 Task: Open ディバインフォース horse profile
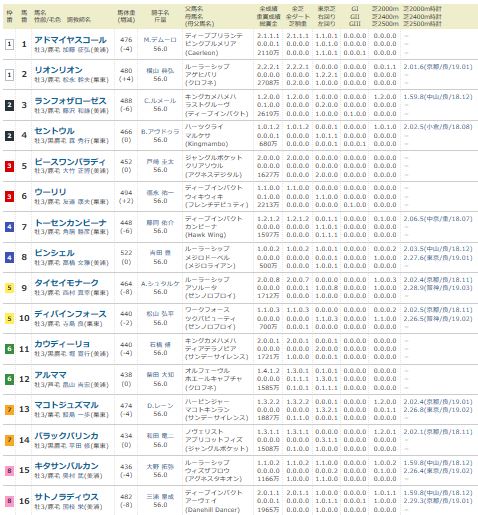tap(70, 314)
